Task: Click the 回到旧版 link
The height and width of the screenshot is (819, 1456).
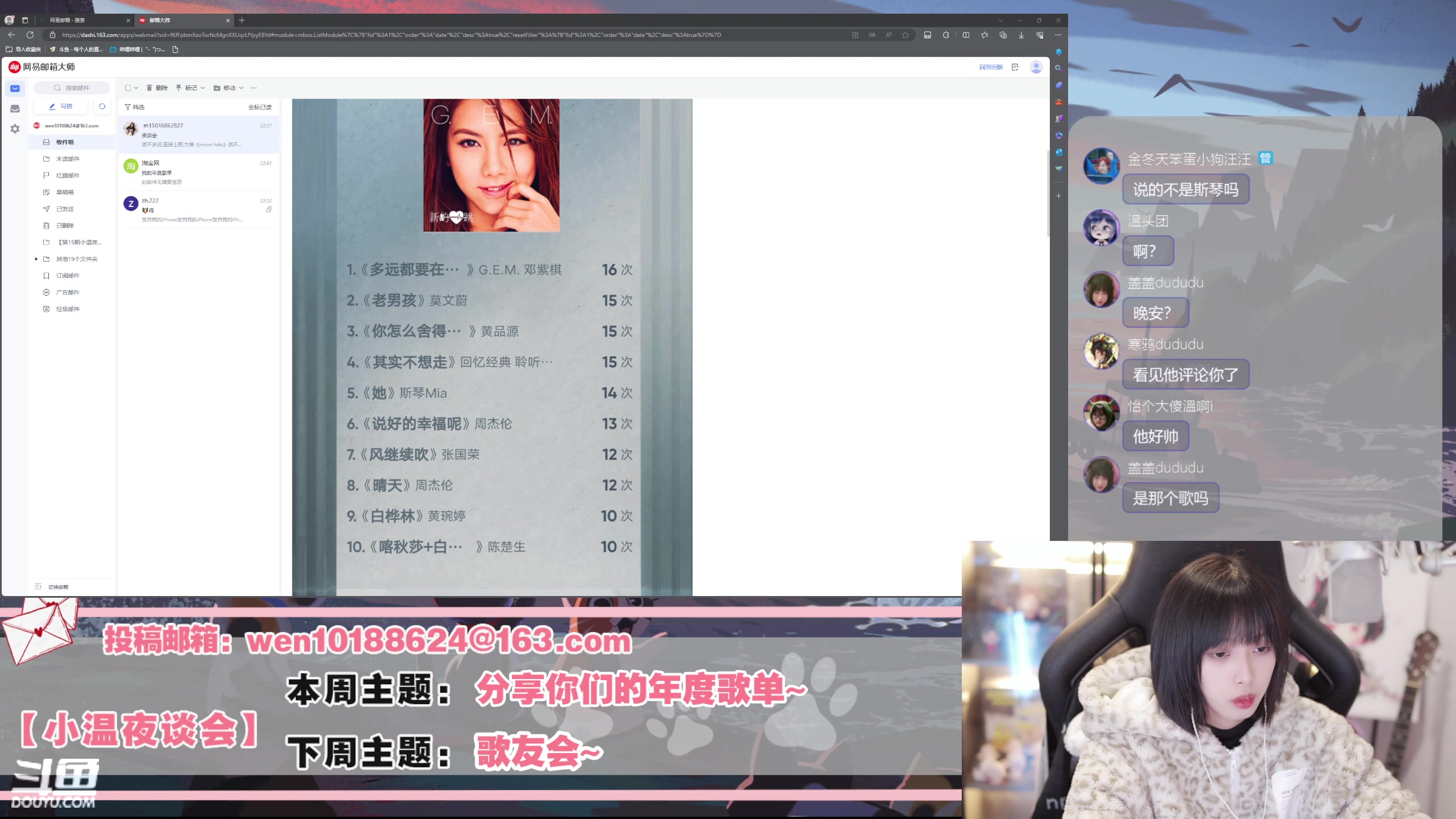Action: click(991, 67)
